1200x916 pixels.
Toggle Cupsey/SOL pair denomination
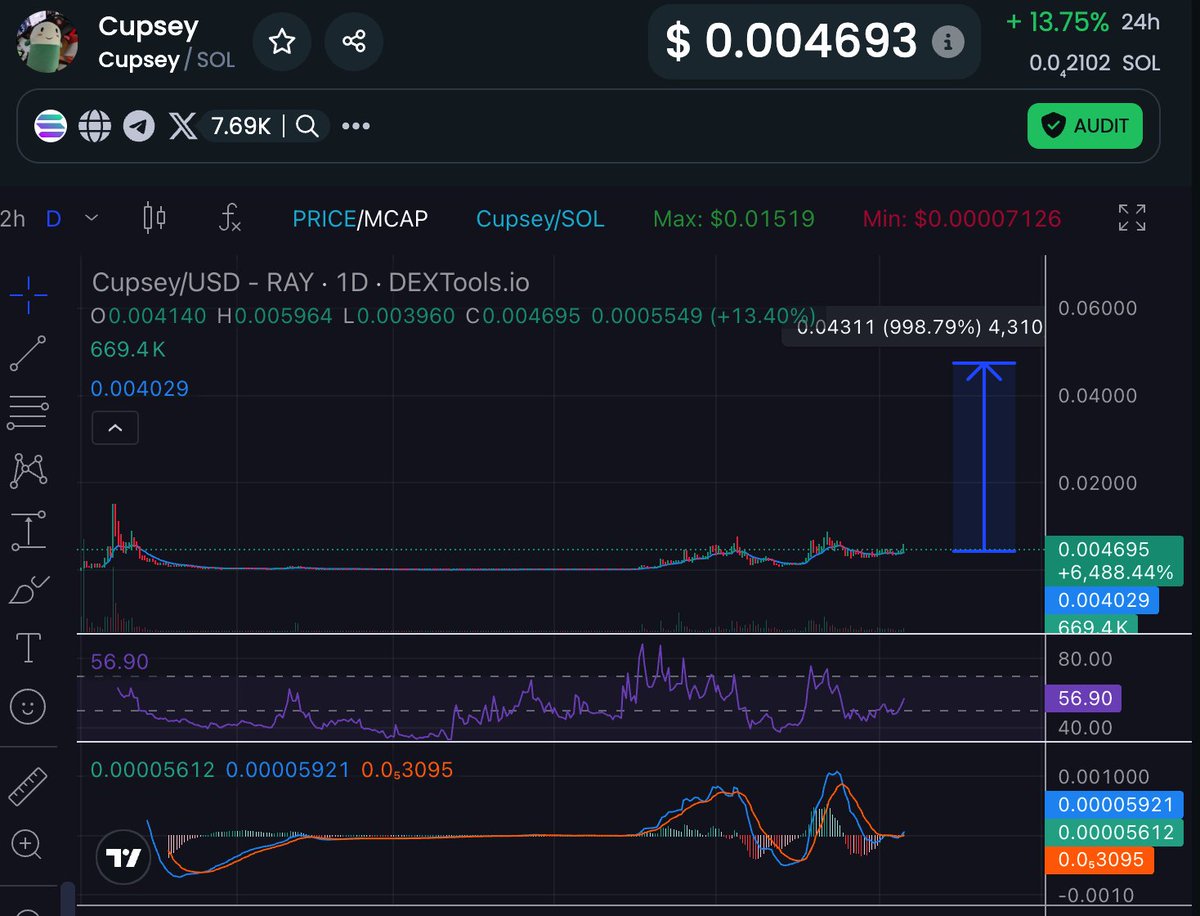coord(540,218)
